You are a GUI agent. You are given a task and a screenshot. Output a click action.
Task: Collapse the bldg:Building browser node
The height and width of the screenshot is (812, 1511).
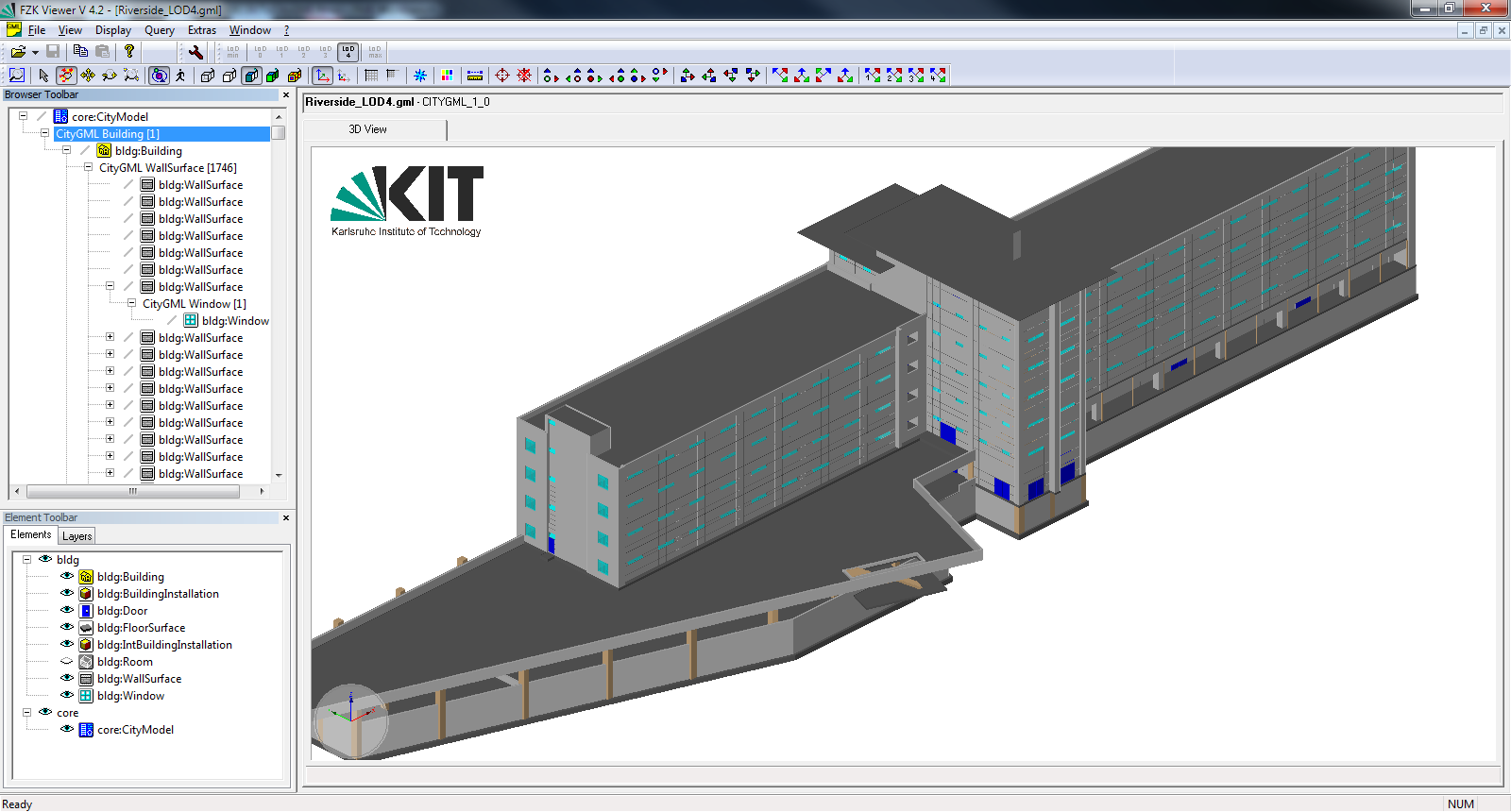66,150
